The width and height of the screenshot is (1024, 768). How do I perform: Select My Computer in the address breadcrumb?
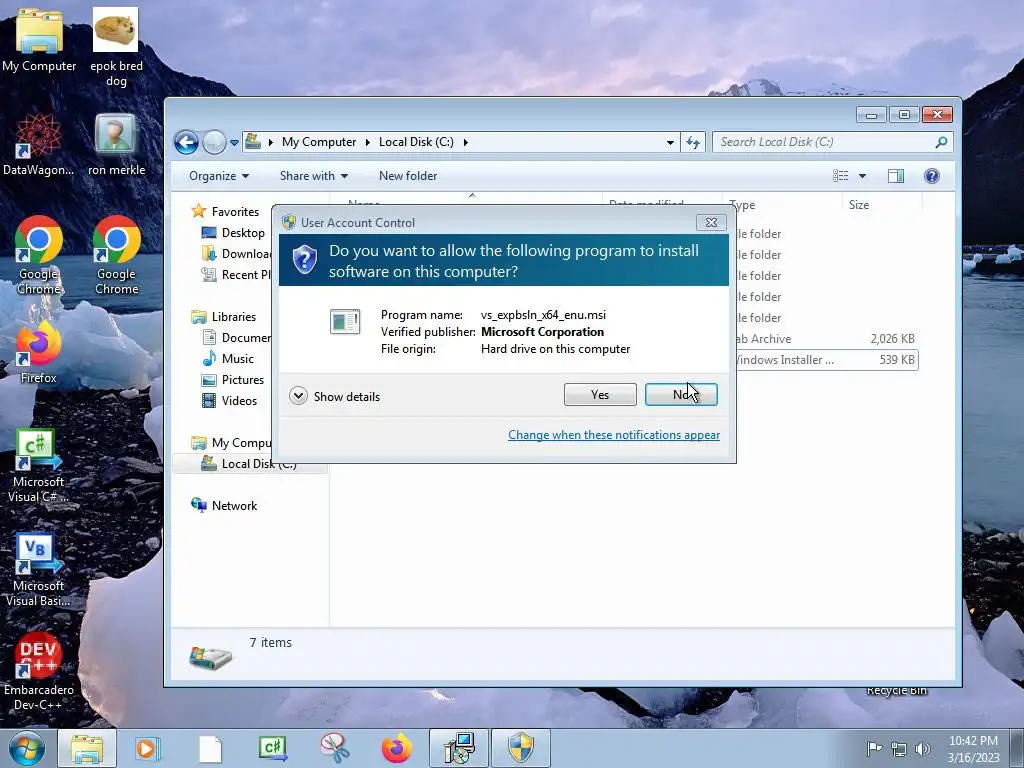(319, 142)
